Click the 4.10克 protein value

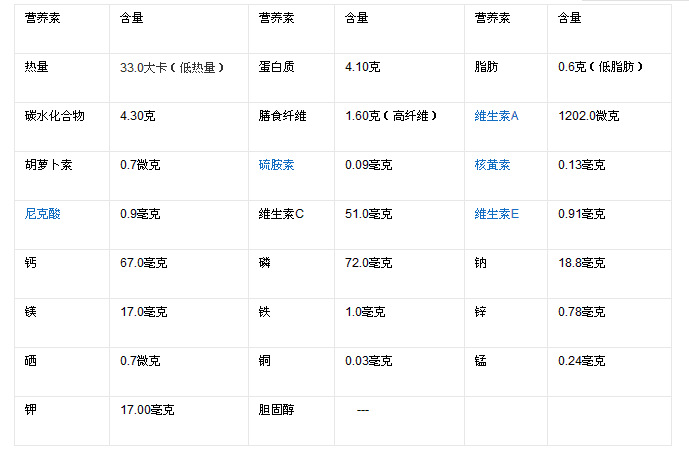pyautogui.click(x=363, y=67)
